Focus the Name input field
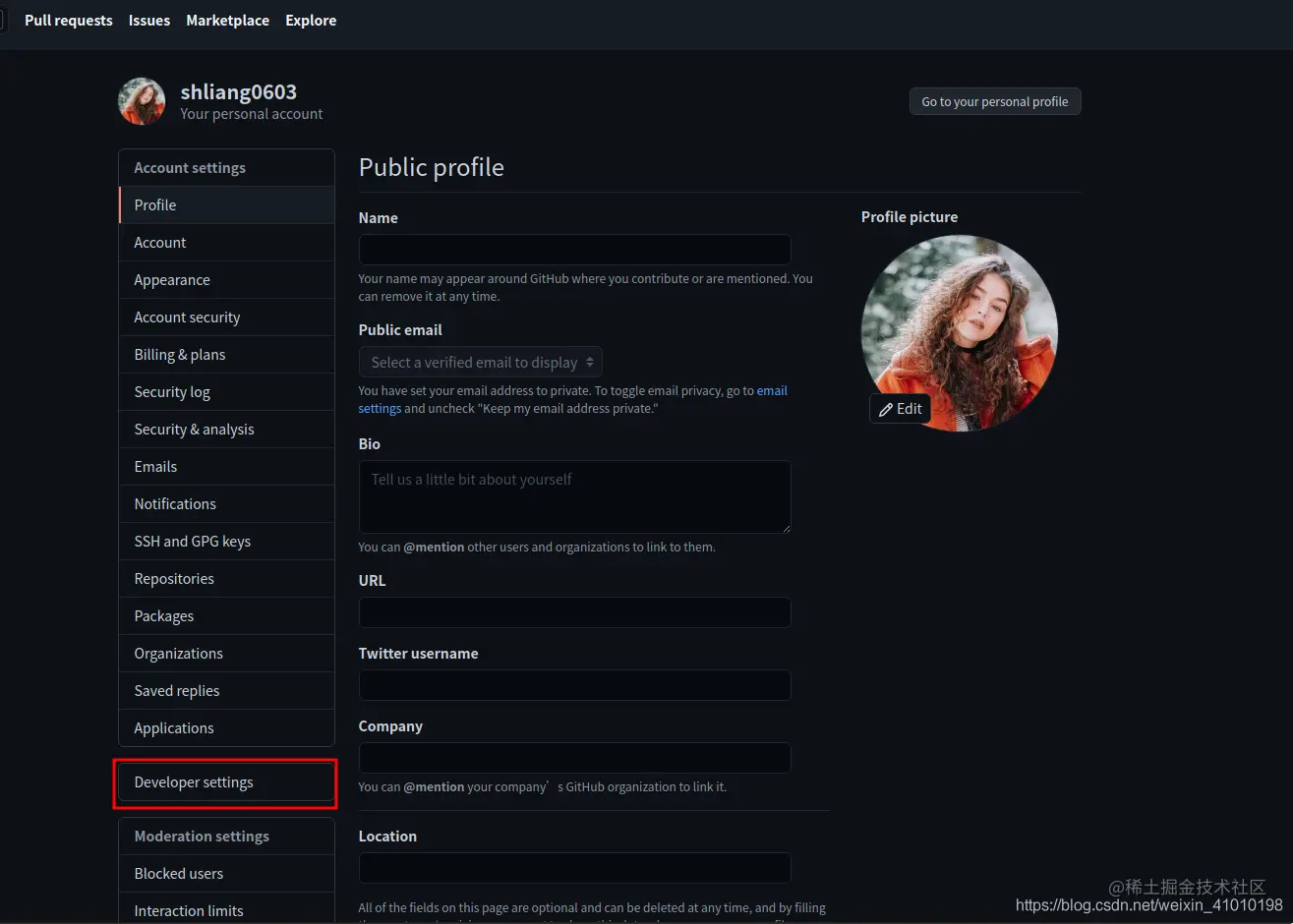 point(575,249)
